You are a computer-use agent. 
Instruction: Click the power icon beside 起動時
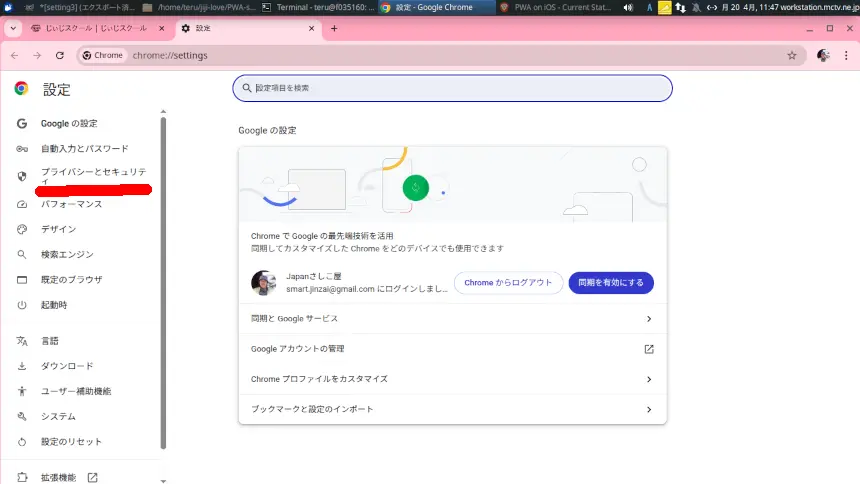(x=22, y=305)
